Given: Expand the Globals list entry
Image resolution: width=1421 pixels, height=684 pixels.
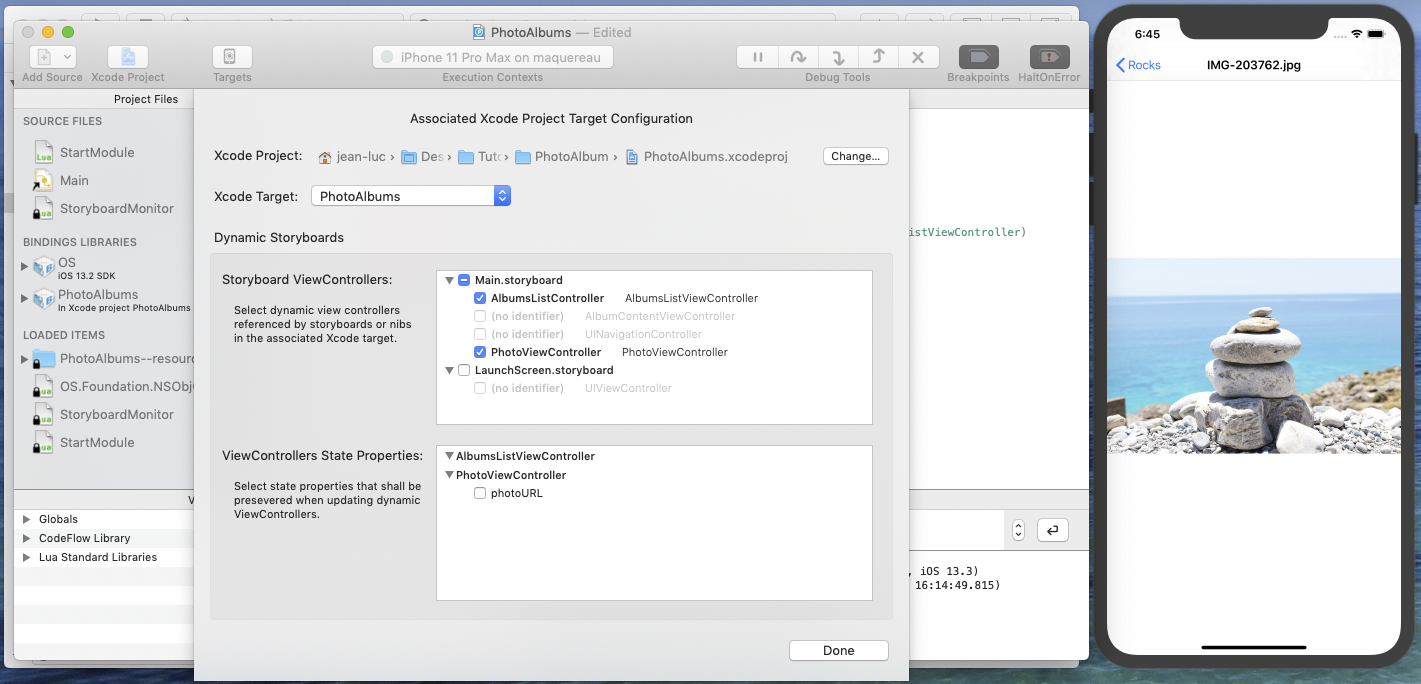Looking at the screenshot, I should 26,519.
